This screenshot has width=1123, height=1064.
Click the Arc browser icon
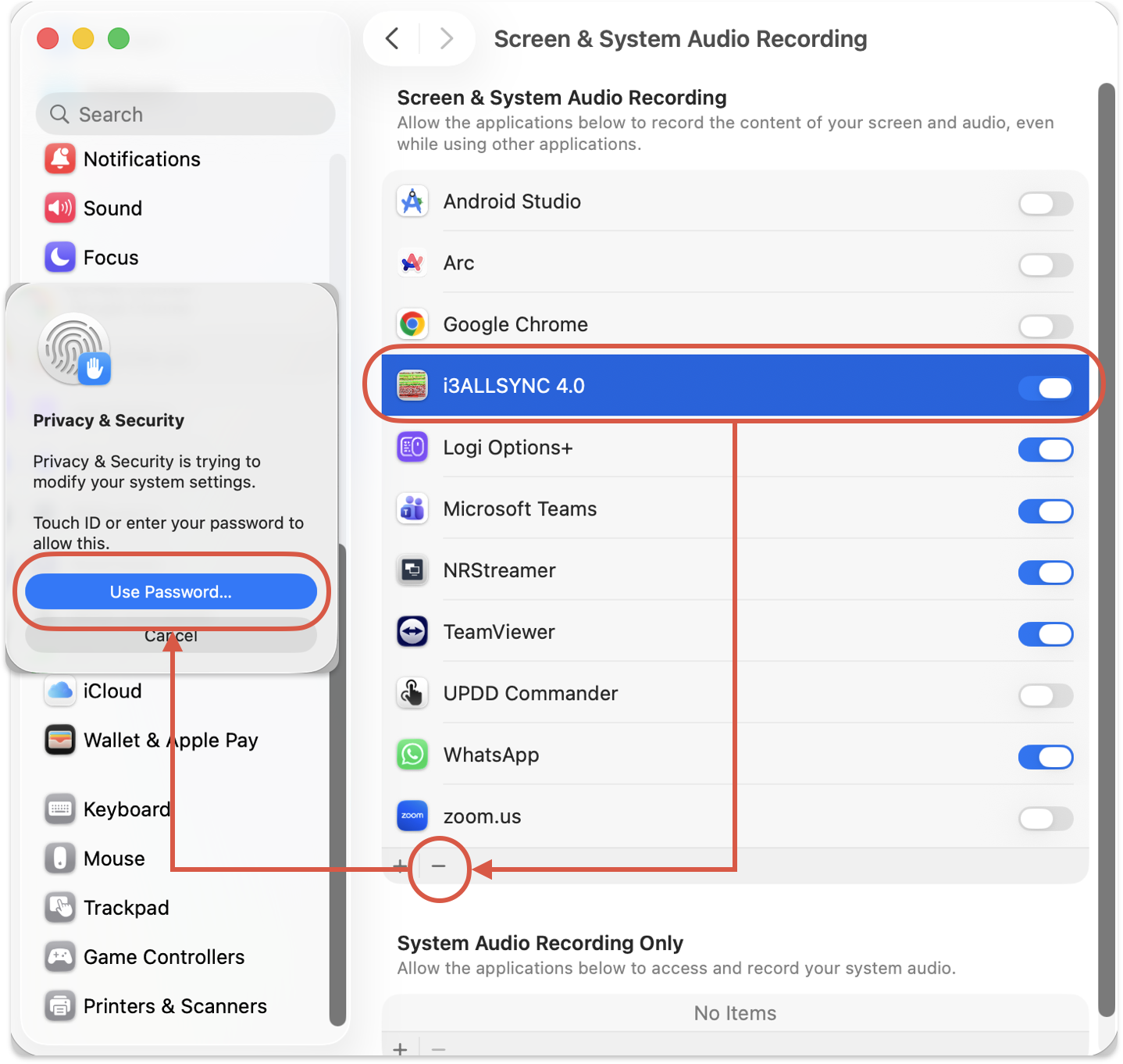[x=412, y=263]
